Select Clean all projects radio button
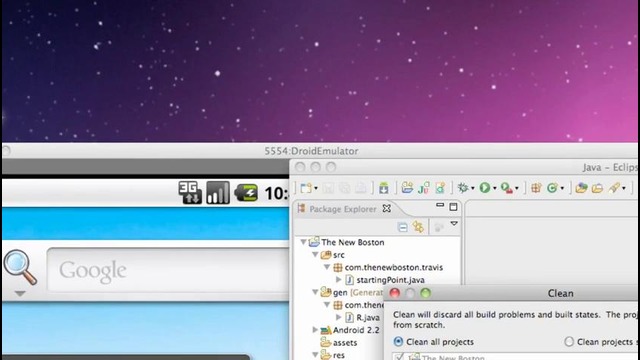 pyautogui.click(x=398, y=342)
